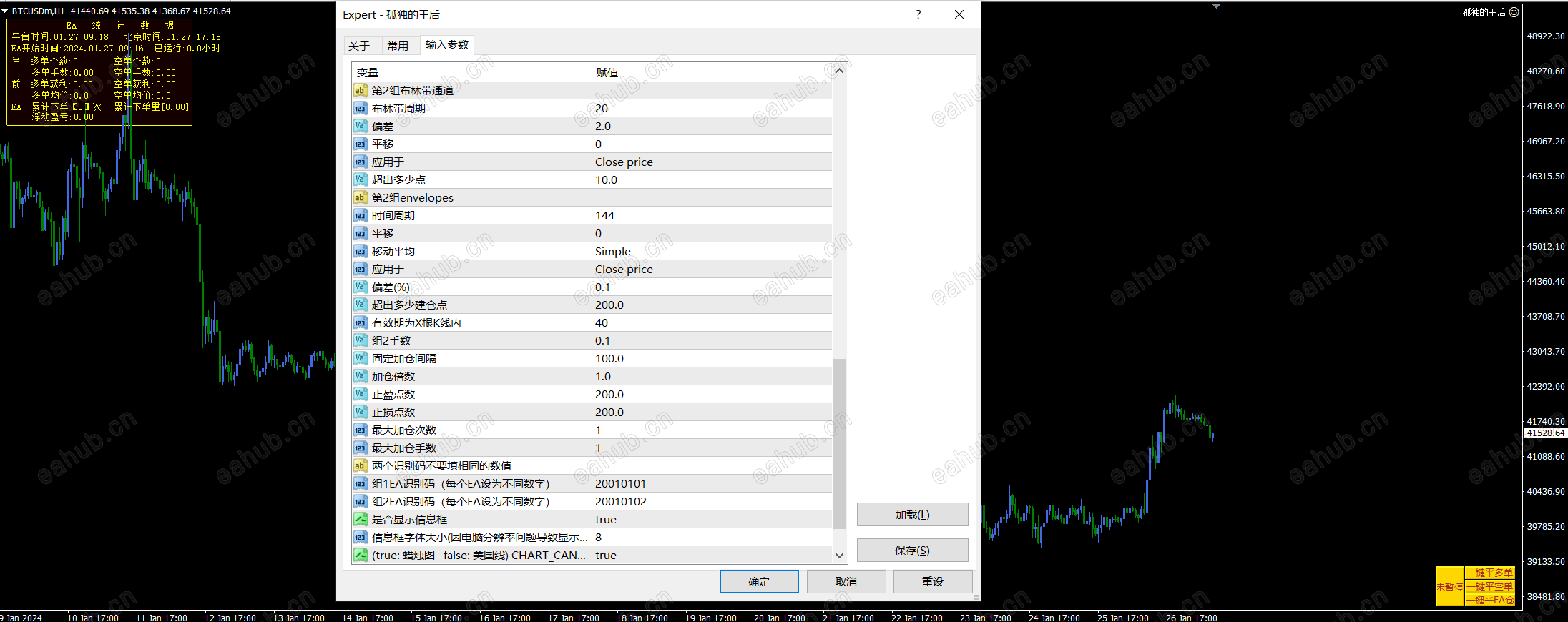1568x622 pixels.
Task: Edit 偏差 value 2.0
Action: pos(712,127)
